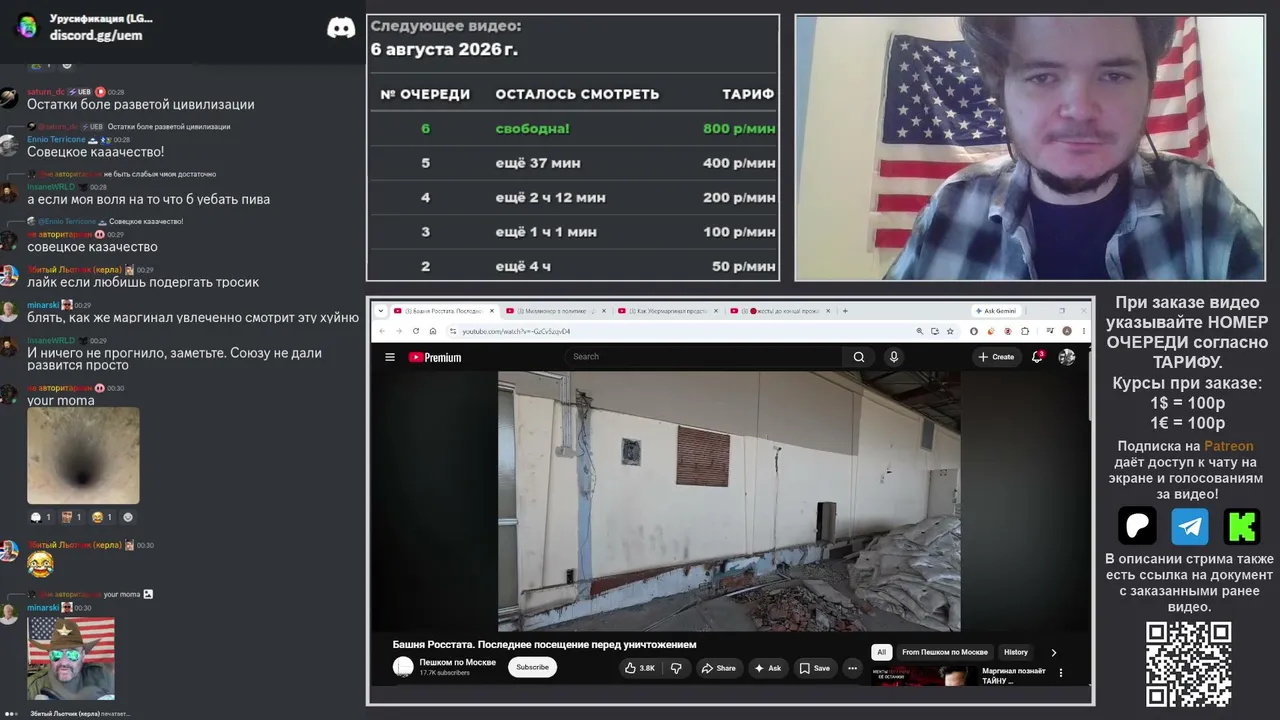Click the message 'Совецкое кааачество!'
Image resolution: width=1280 pixels, height=720 pixels.
[x=96, y=152]
